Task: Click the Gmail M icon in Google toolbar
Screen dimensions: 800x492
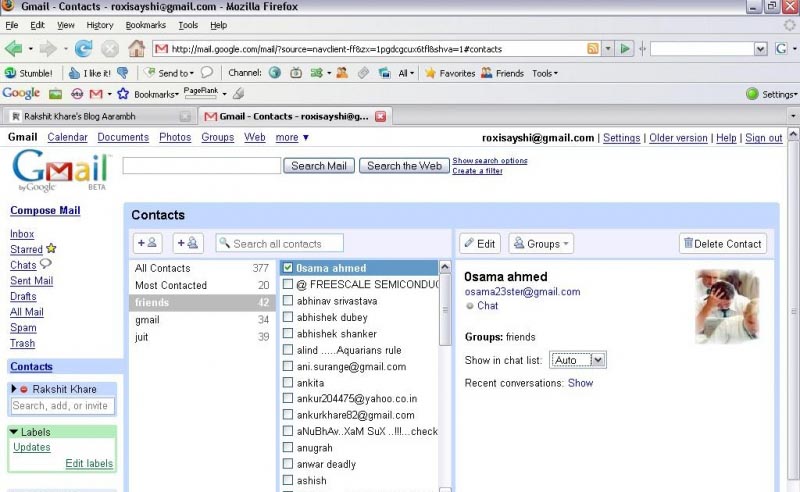Action: point(96,94)
